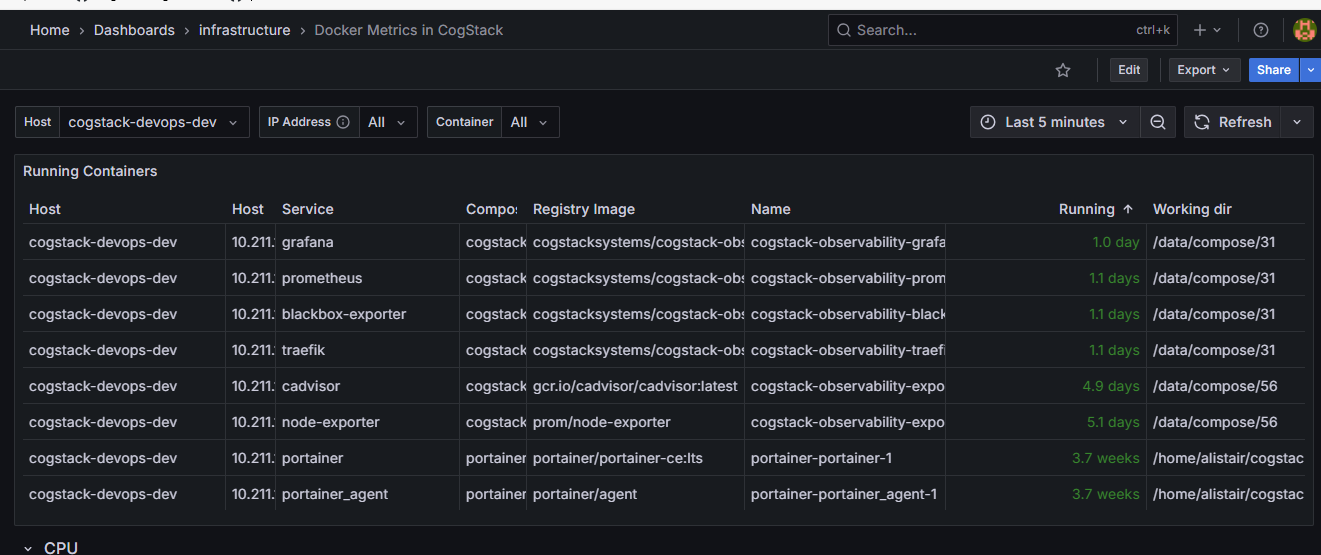Click the portainer/agent image cell

coord(635,494)
